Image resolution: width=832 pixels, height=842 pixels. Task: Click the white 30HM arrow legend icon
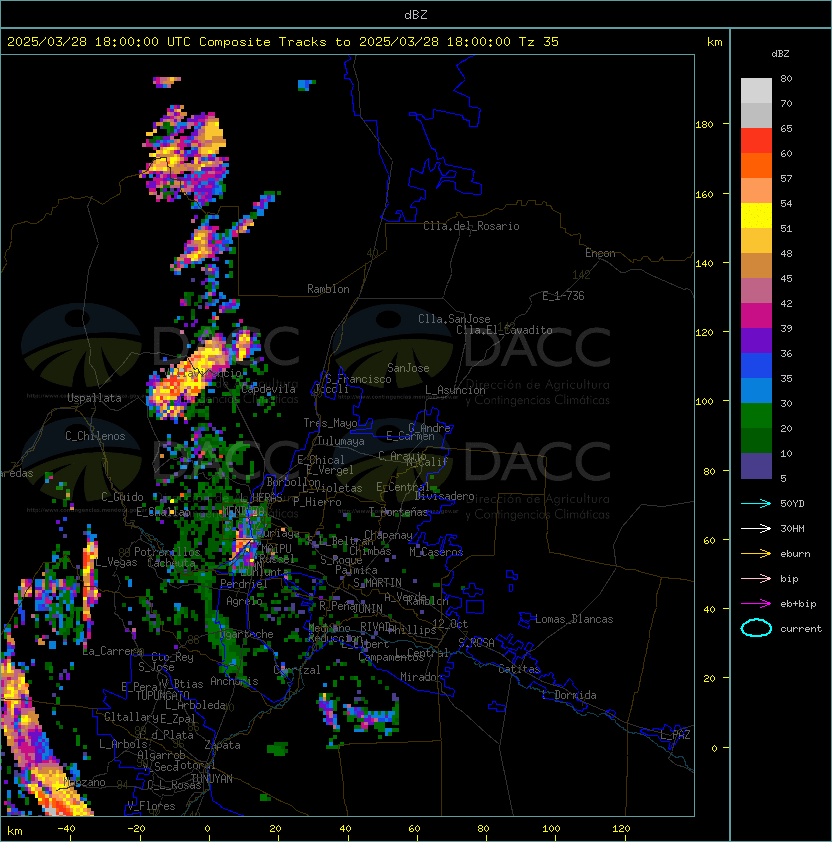[756, 528]
